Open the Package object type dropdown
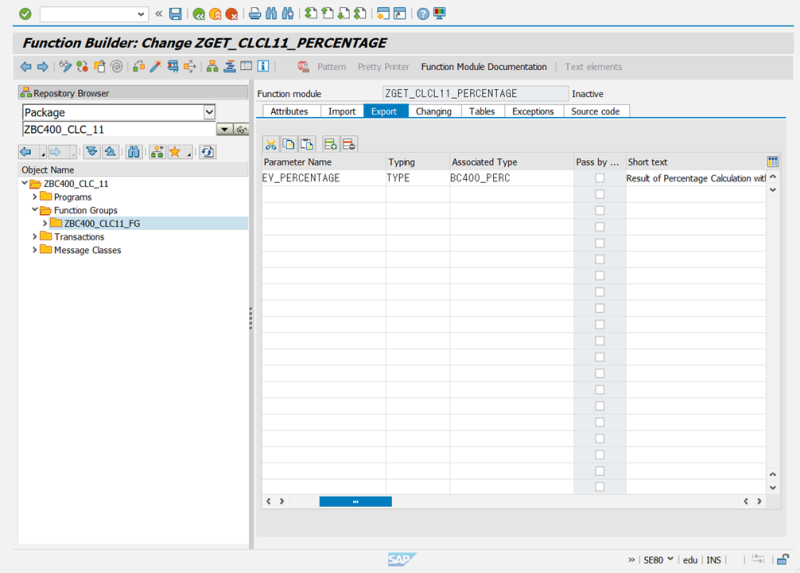800x573 pixels. click(x=209, y=113)
